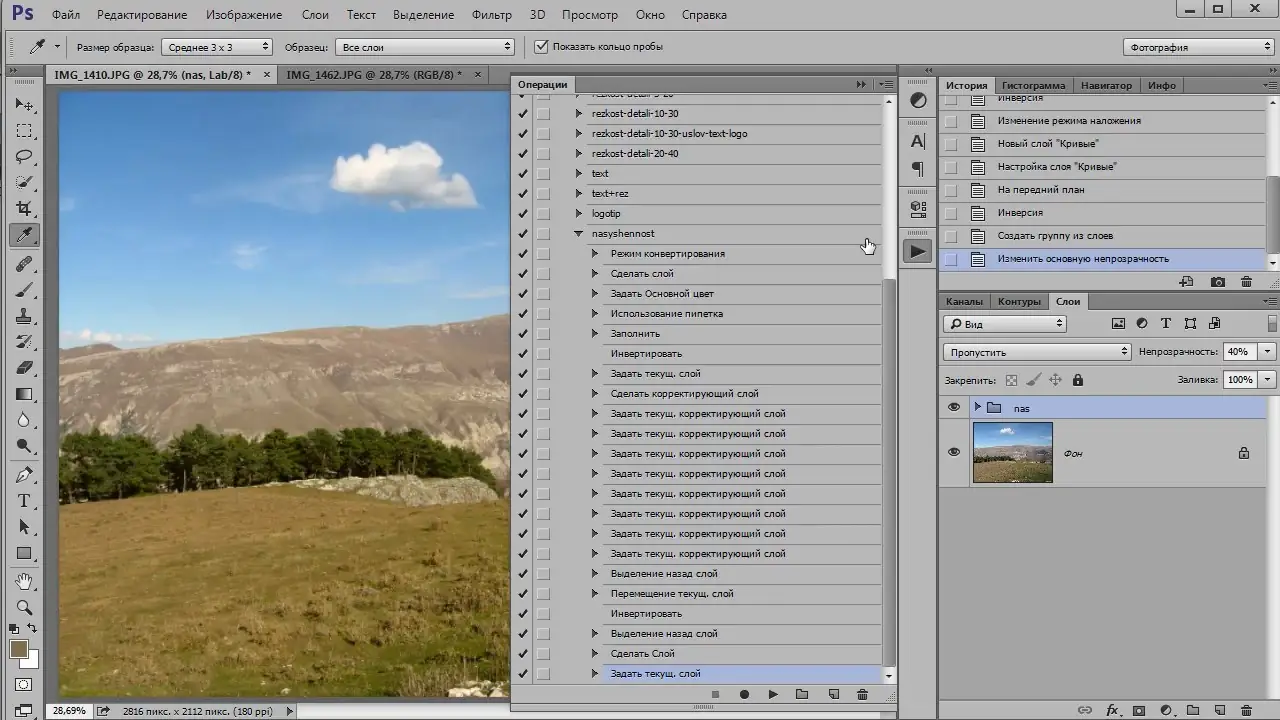1280x720 pixels.
Task: Hide the 'Фон' layer
Action: click(x=953, y=452)
